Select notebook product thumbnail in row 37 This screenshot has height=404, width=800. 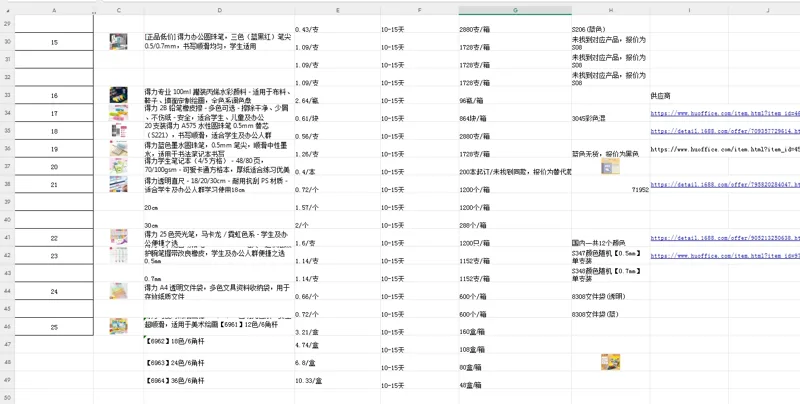tap(118, 166)
